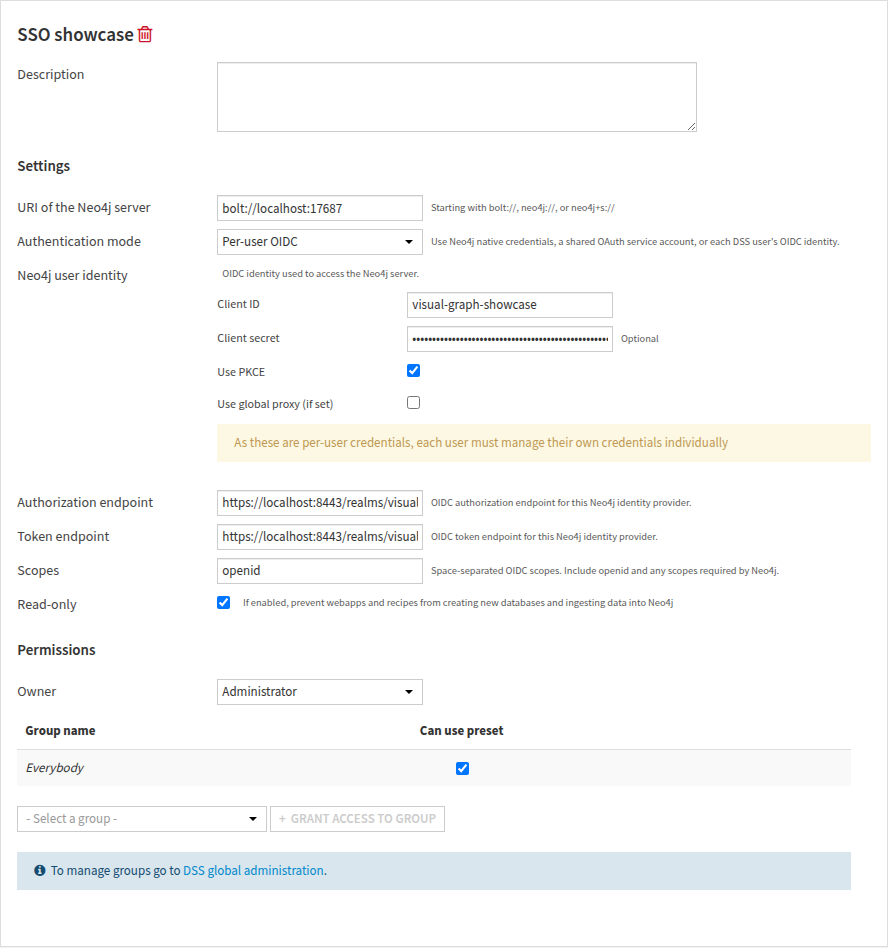
Task: Toggle the Use PKCE checkbox
Action: 413,371
